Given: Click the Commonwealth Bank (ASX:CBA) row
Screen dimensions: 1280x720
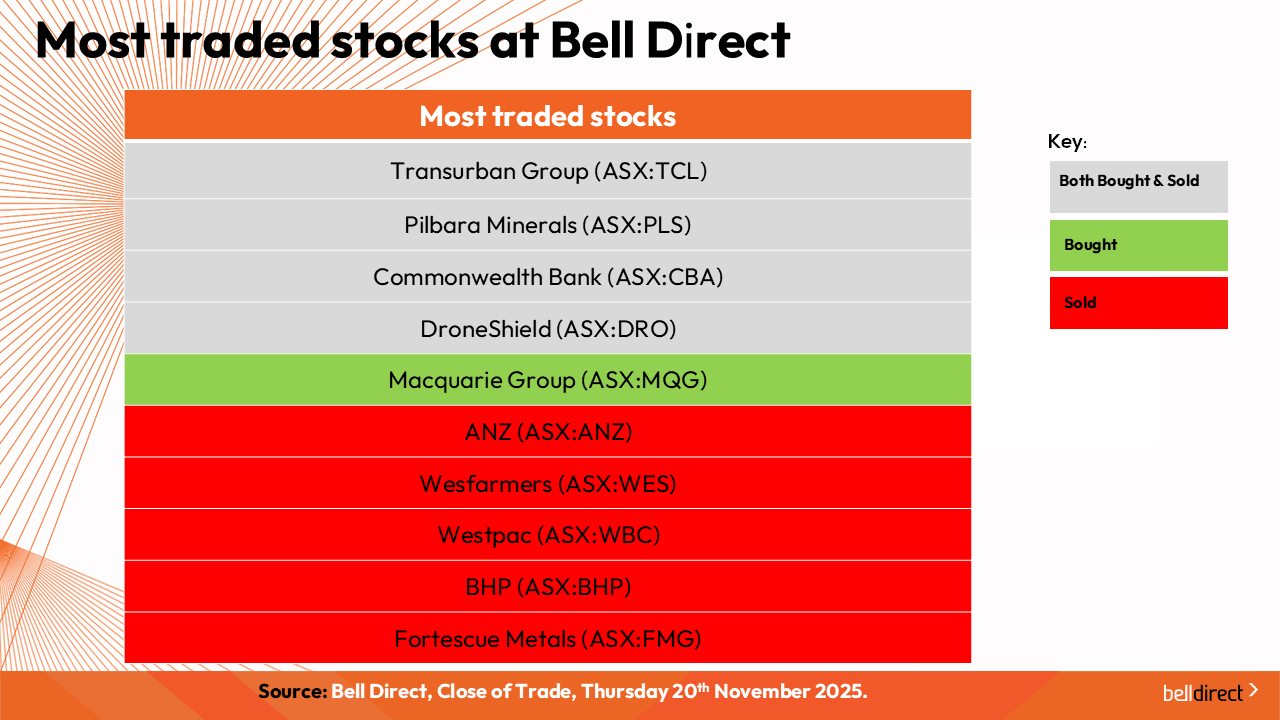Looking at the screenshot, I should 548,277.
